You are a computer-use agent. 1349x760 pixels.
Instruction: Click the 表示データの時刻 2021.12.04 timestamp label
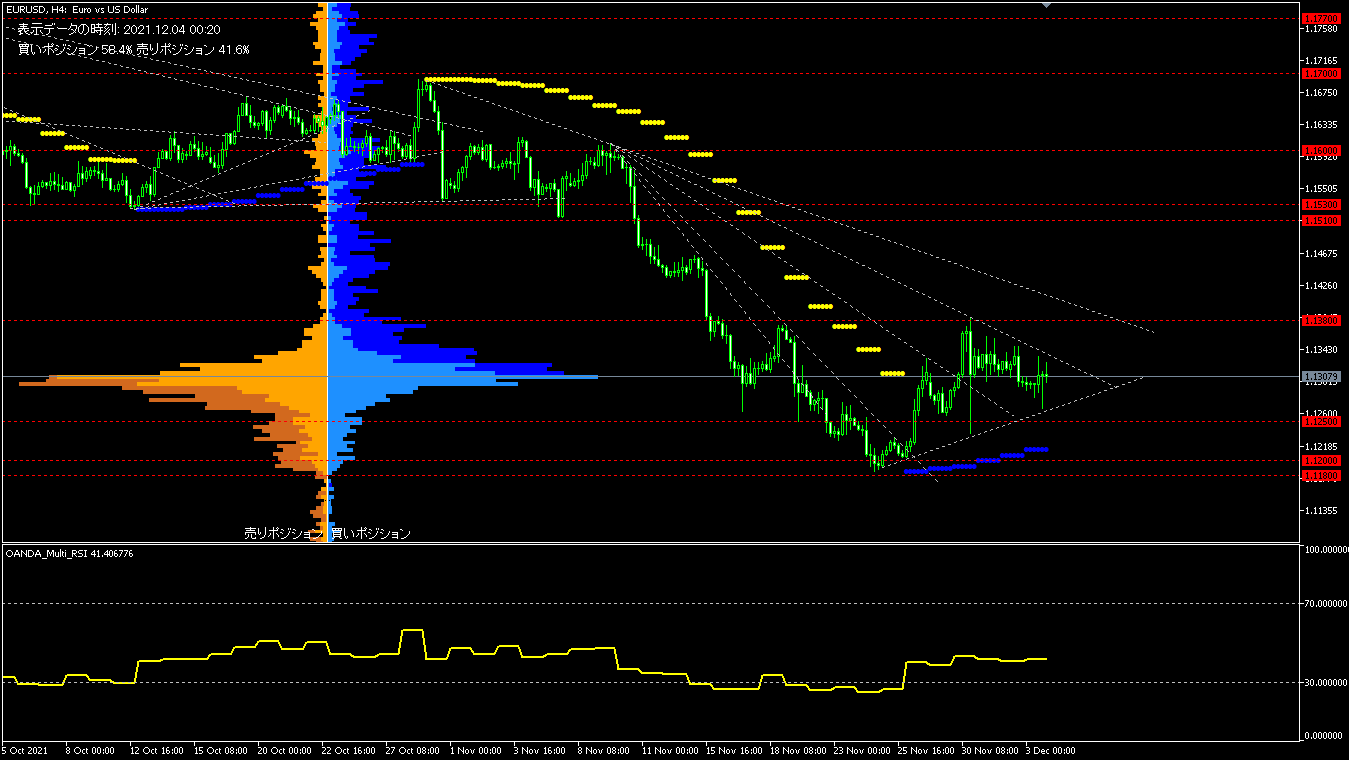click(x=119, y=30)
